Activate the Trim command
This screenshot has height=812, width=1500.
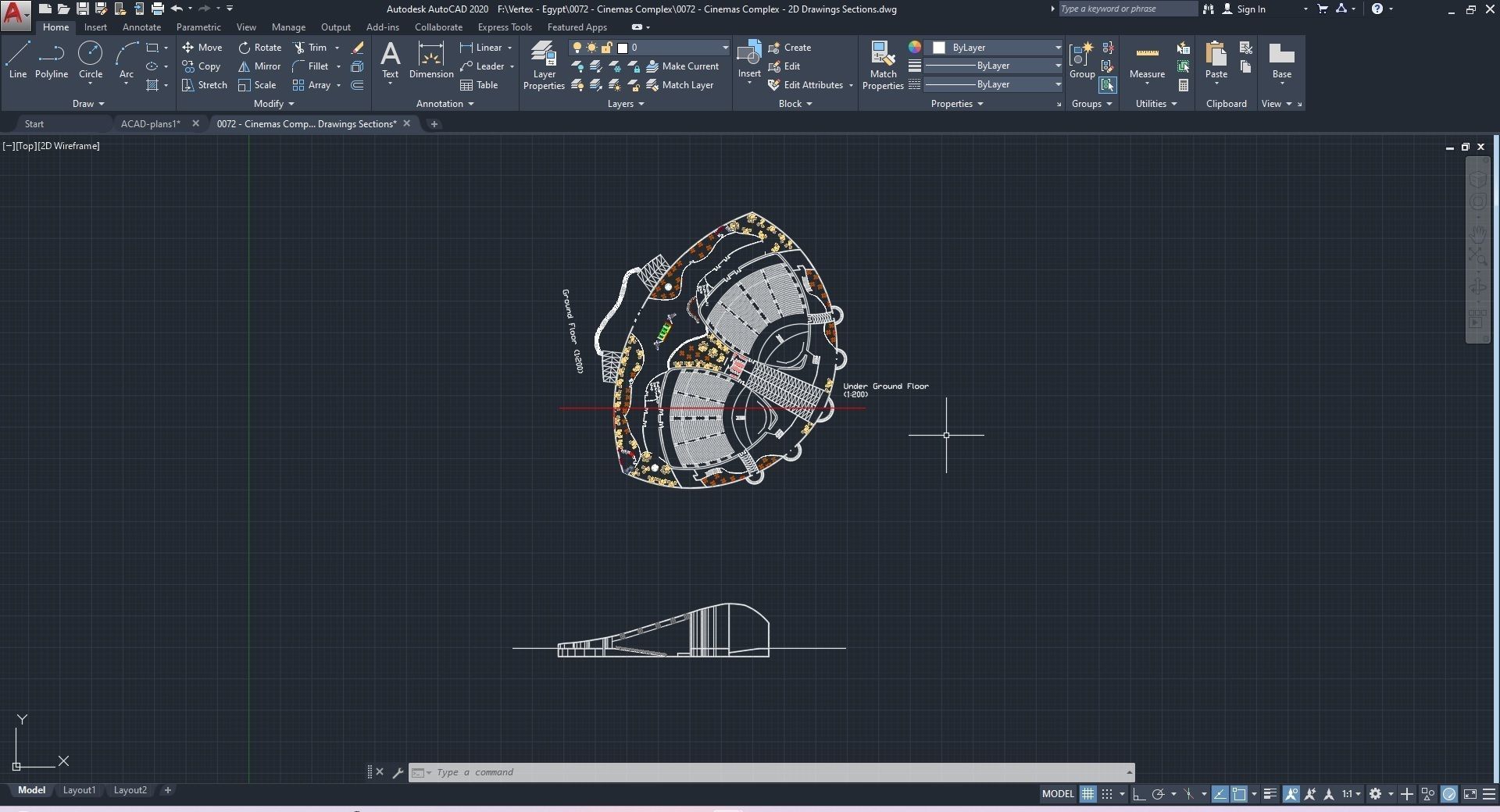[x=310, y=48]
